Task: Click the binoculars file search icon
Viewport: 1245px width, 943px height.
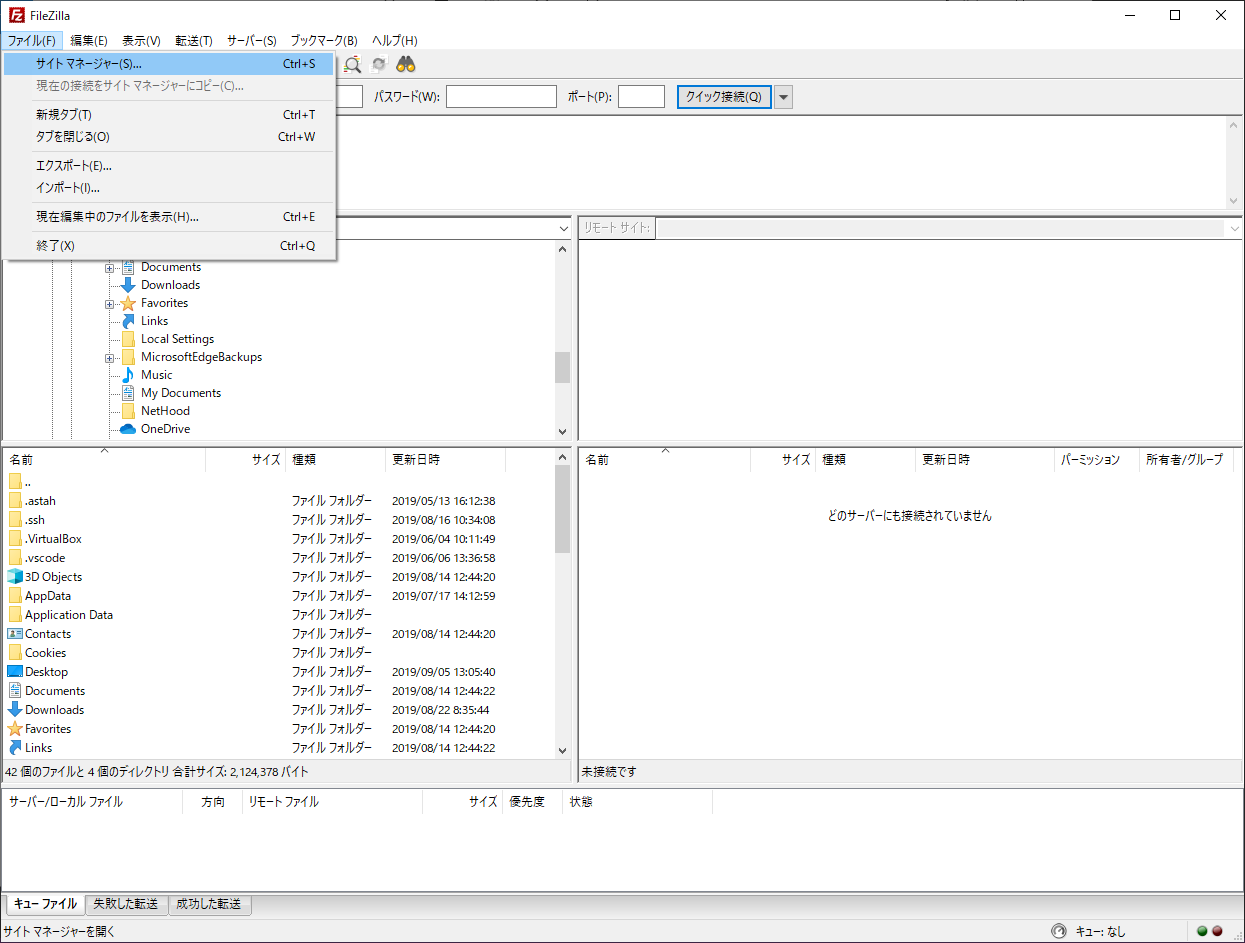Action: 406,65
